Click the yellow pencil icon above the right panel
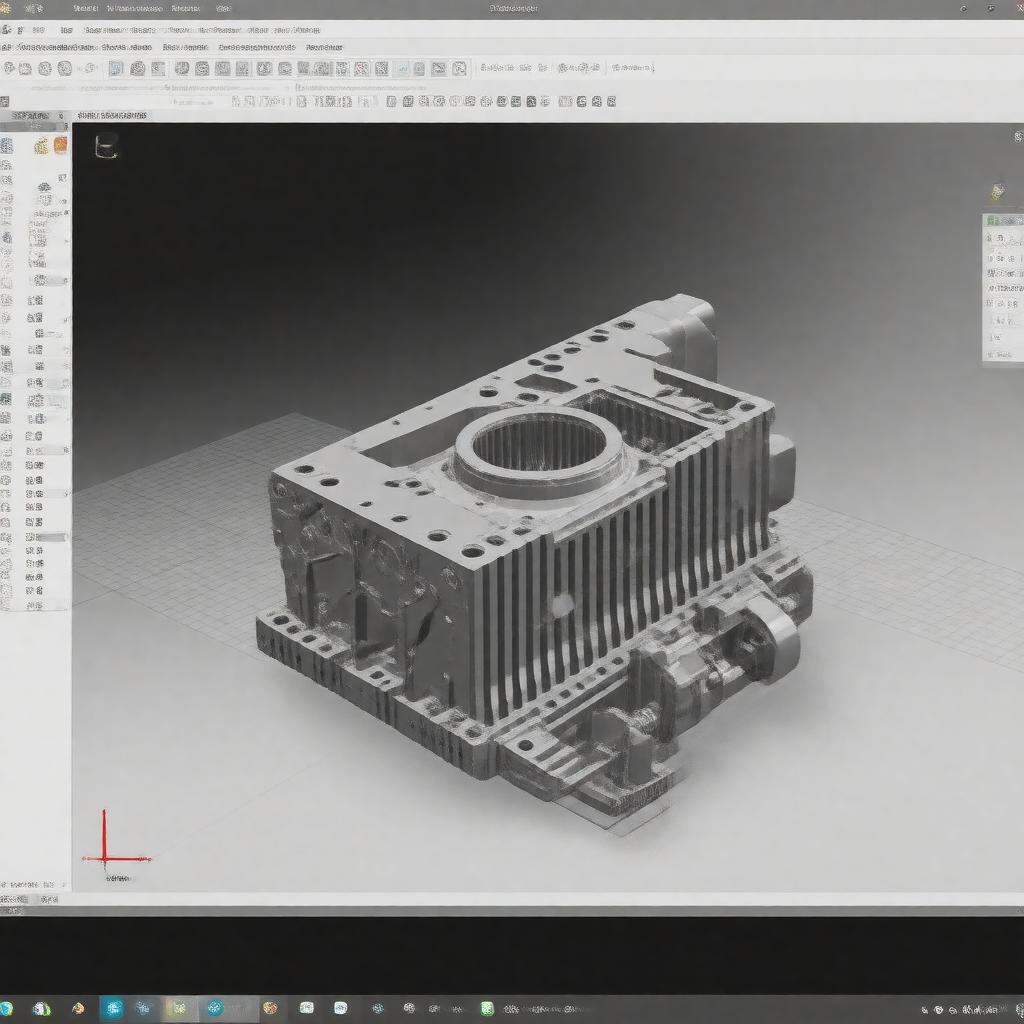 point(996,192)
